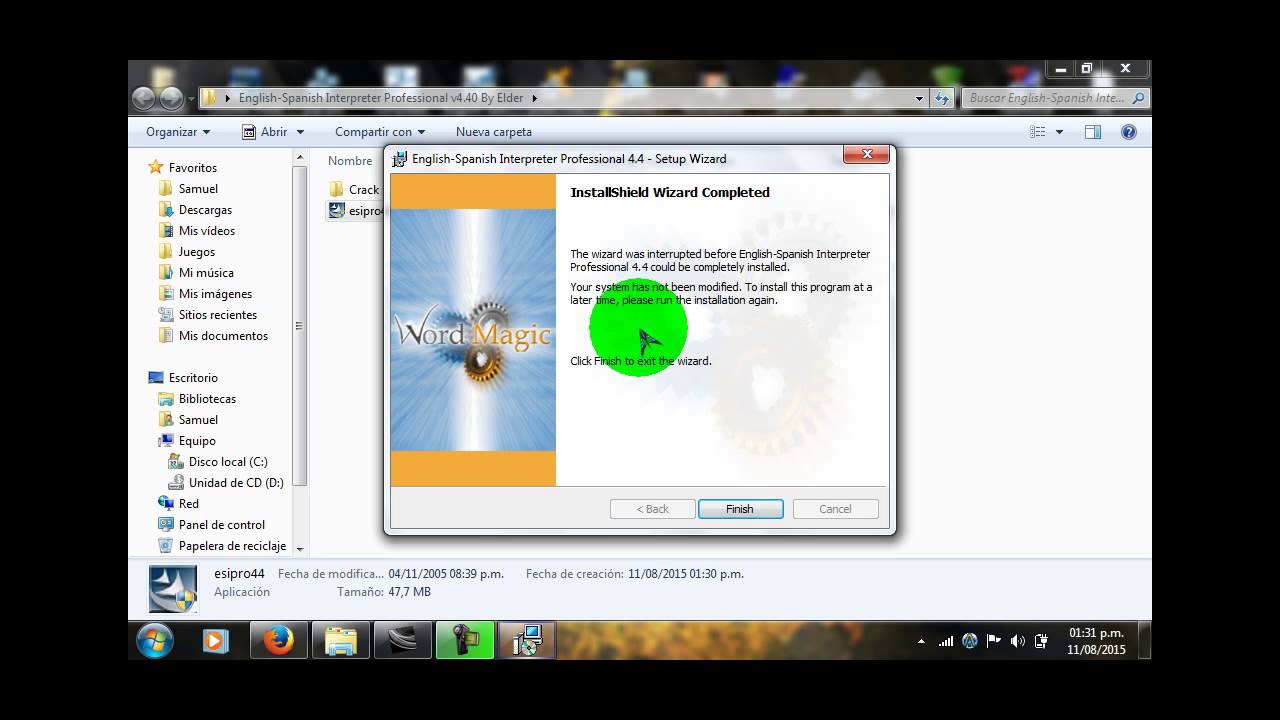Image resolution: width=1280 pixels, height=720 pixels.
Task: Refresh the current folder view
Action: [x=941, y=98]
